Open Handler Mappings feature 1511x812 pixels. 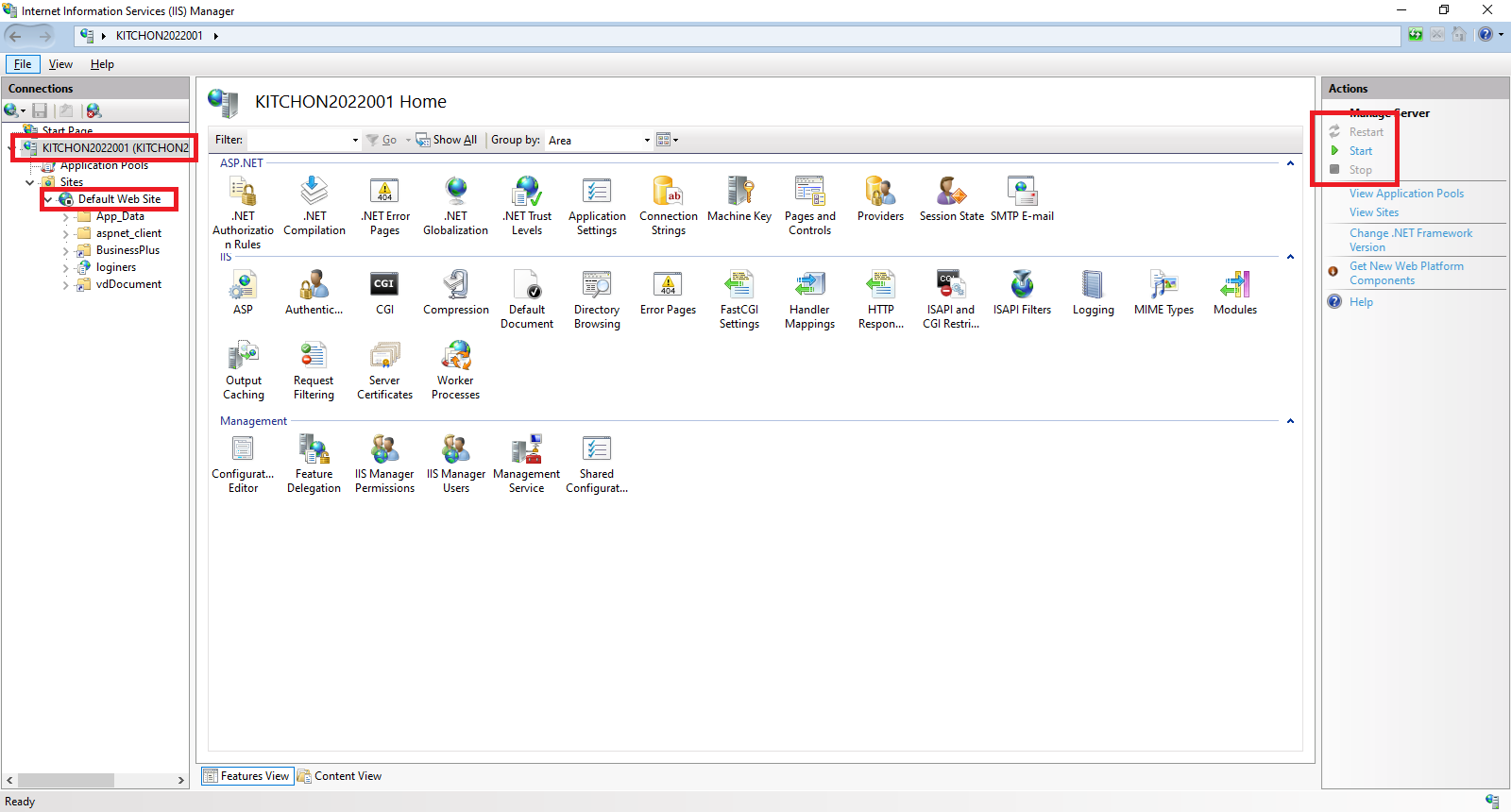pos(810,299)
